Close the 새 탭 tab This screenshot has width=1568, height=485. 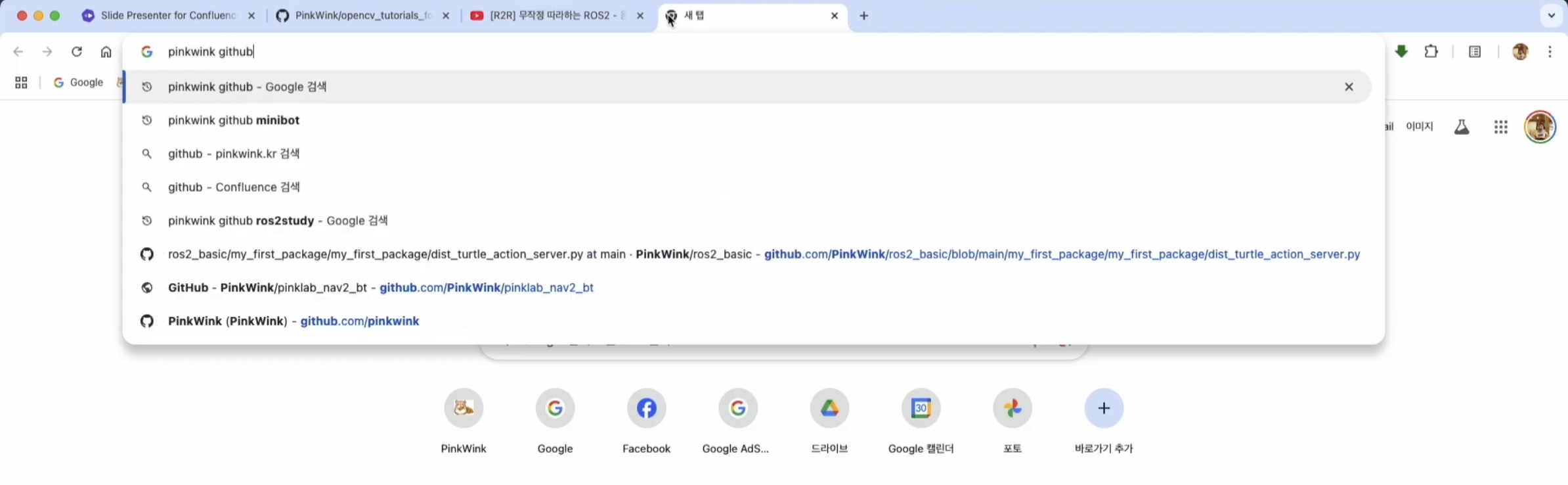pos(835,16)
